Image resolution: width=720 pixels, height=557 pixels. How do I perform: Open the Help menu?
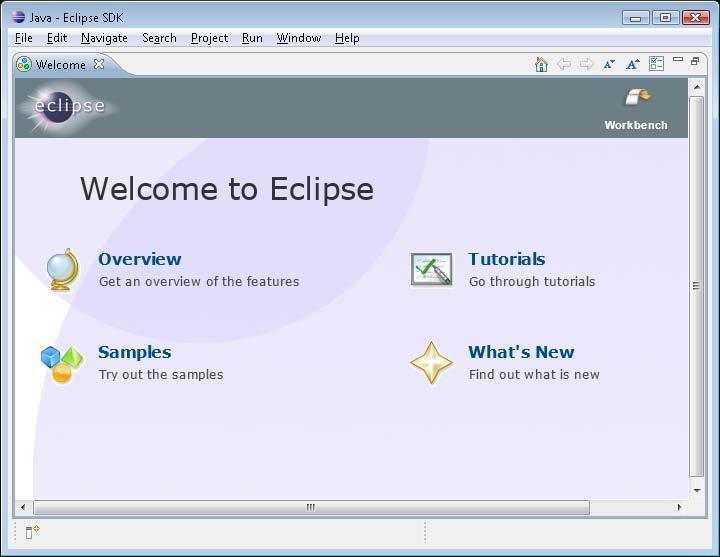pyautogui.click(x=347, y=38)
